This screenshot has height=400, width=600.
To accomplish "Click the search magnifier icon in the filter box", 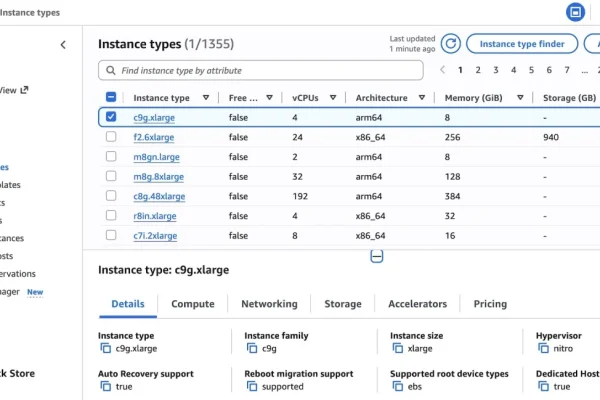I will click(x=111, y=70).
